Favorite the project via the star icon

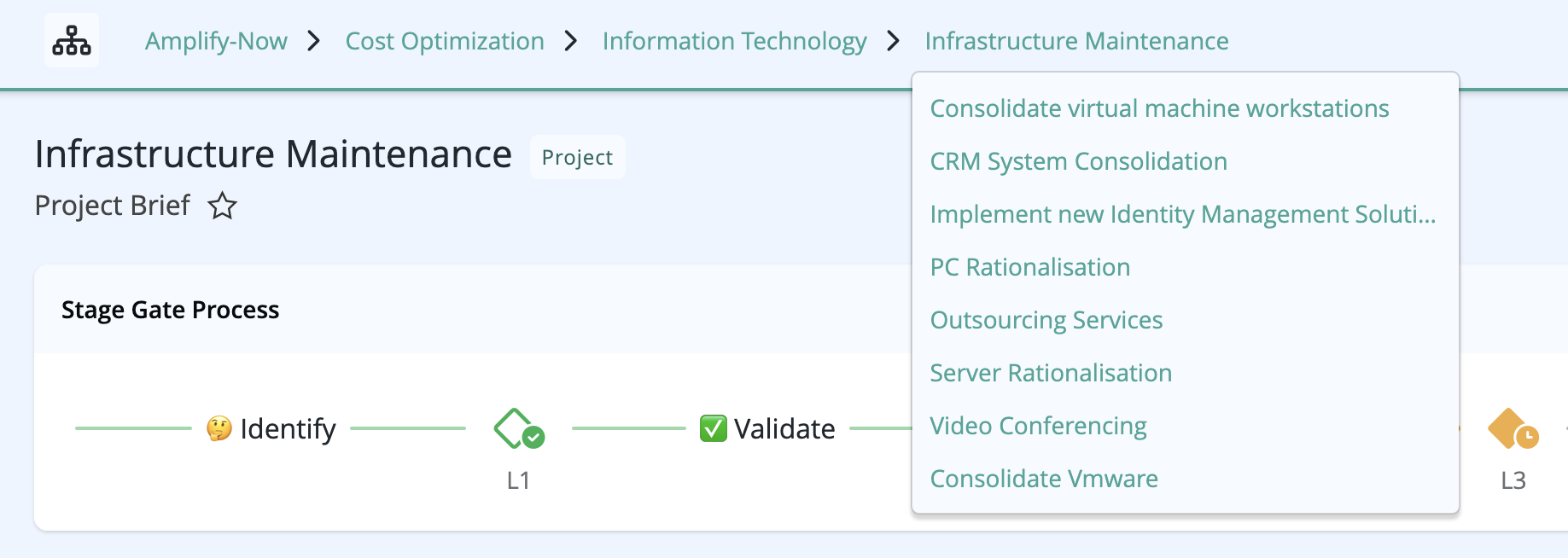click(x=221, y=206)
